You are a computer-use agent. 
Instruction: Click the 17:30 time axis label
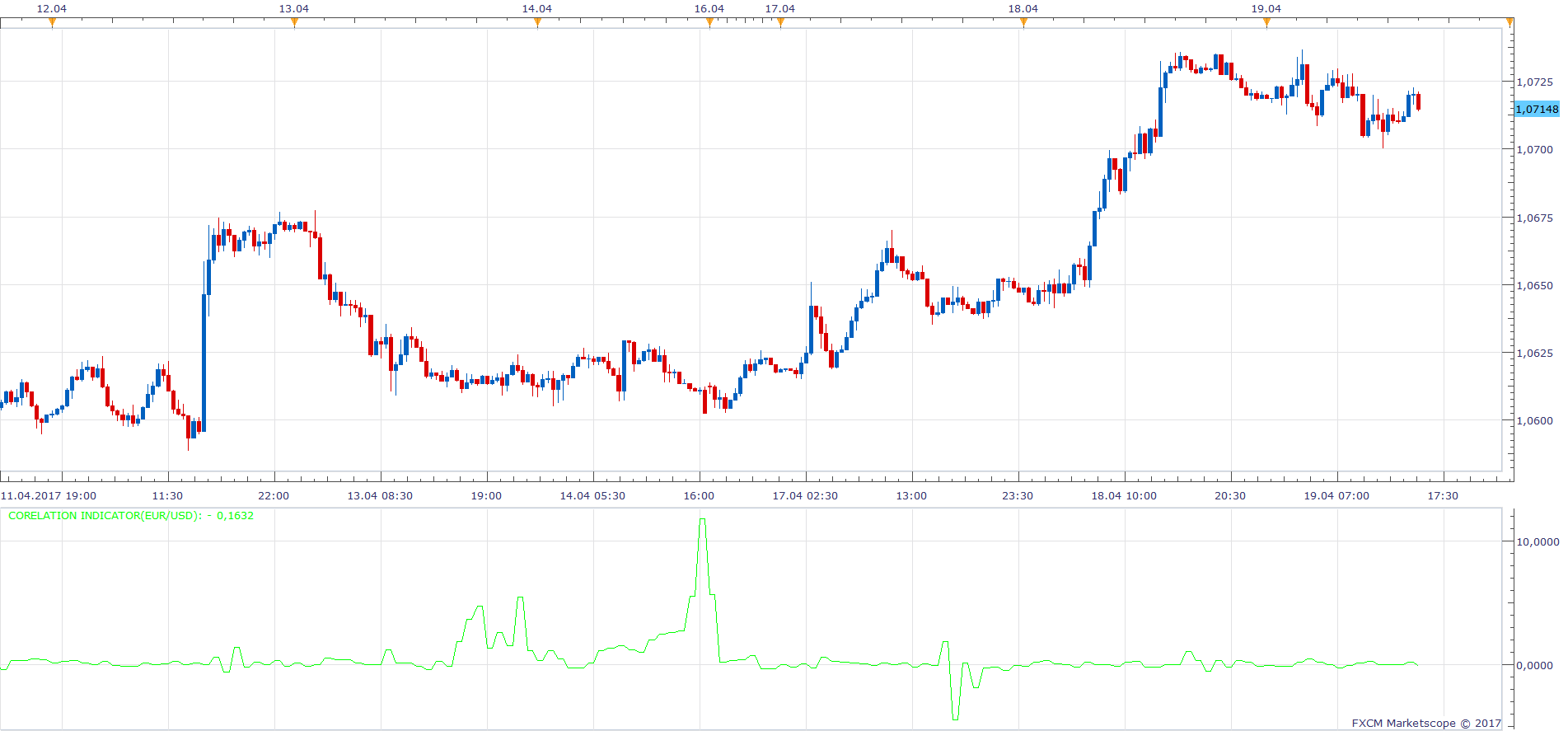point(1443,495)
